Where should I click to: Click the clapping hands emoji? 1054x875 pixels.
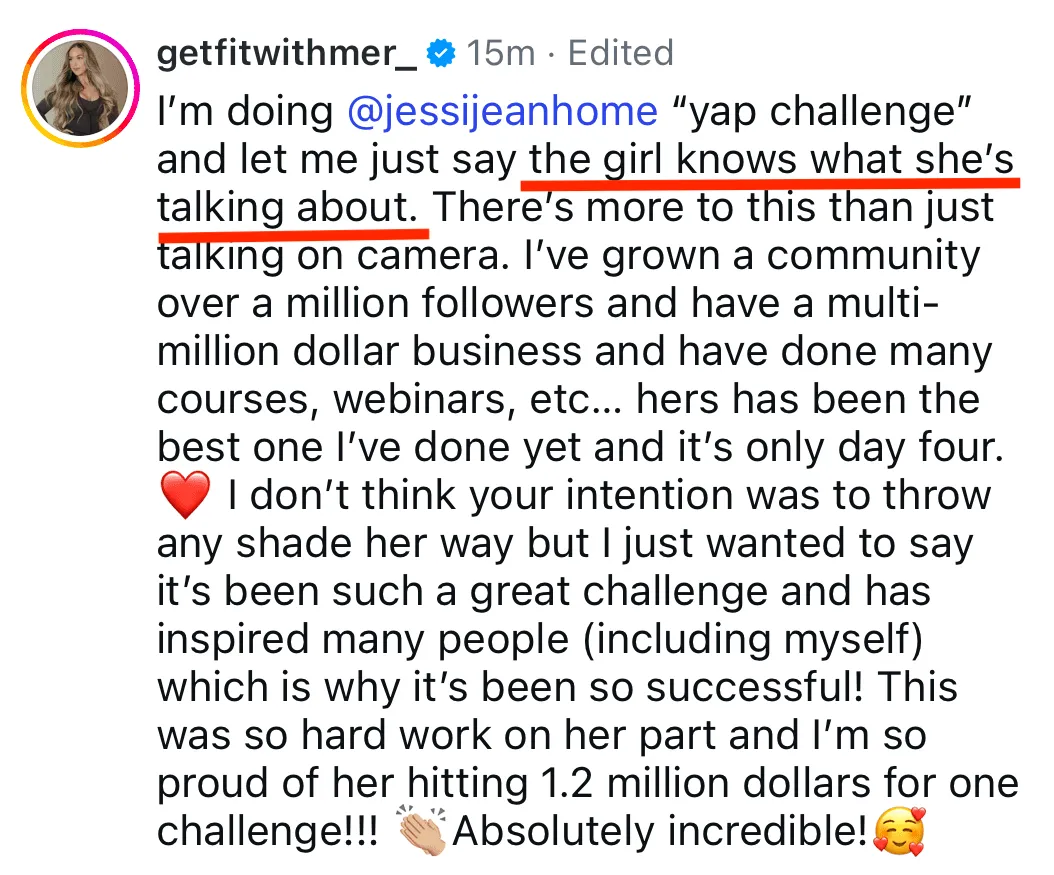421,831
